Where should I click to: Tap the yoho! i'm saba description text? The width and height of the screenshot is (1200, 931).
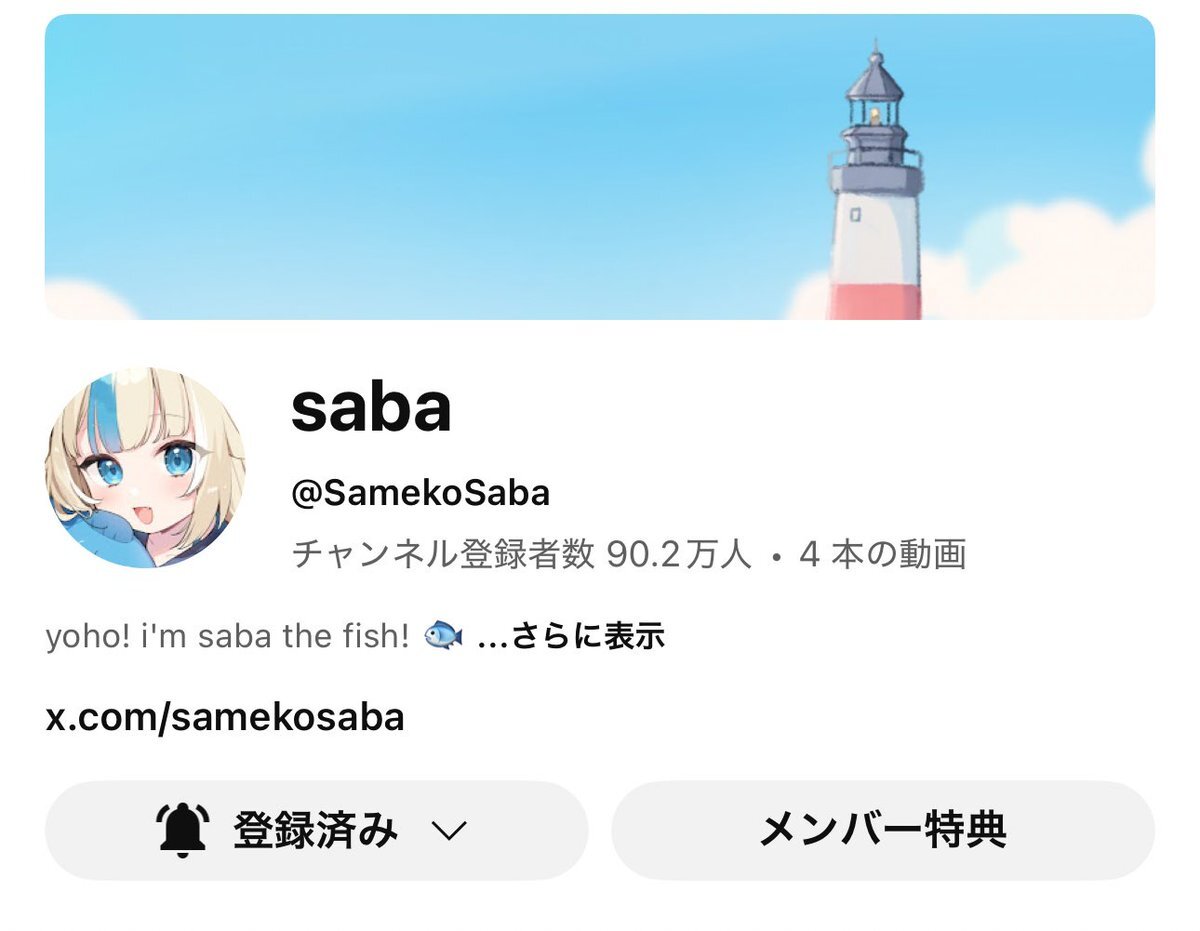click(x=227, y=636)
